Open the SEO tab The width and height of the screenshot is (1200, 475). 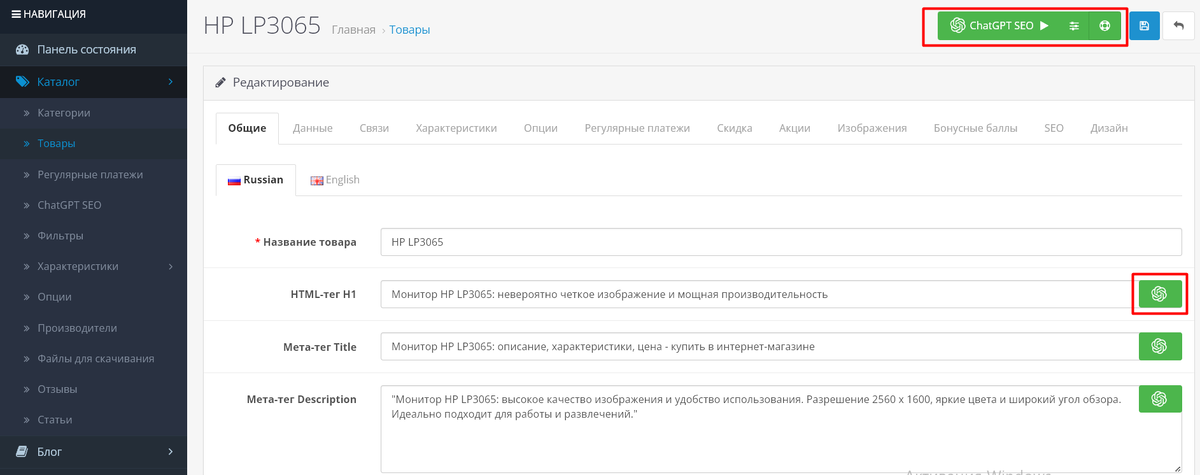1054,128
